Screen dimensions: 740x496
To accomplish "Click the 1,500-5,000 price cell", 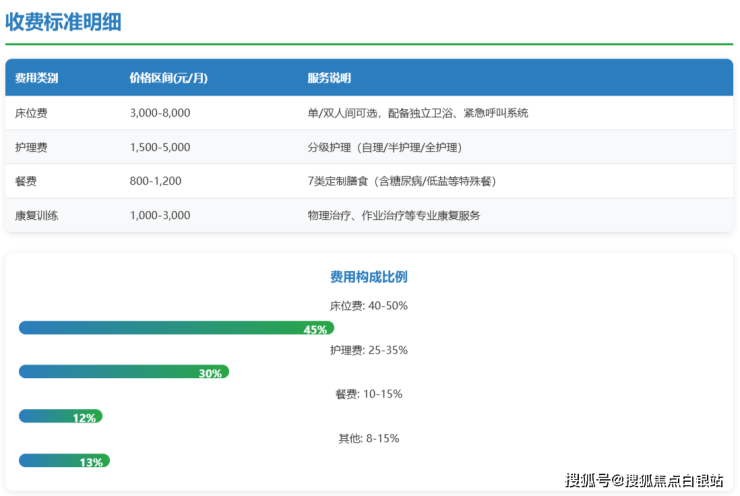I will click(x=159, y=147).
